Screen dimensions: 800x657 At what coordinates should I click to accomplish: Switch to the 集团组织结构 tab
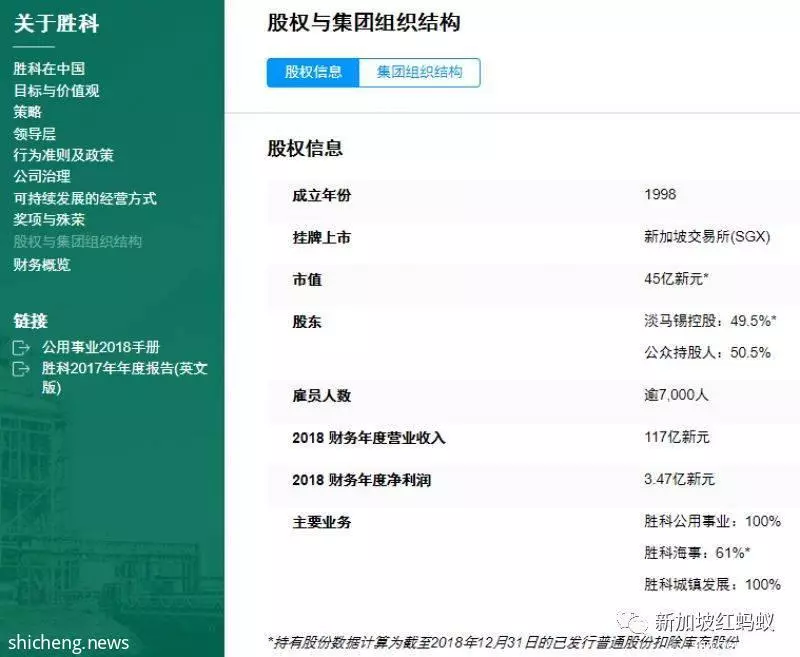coord(419,72)
